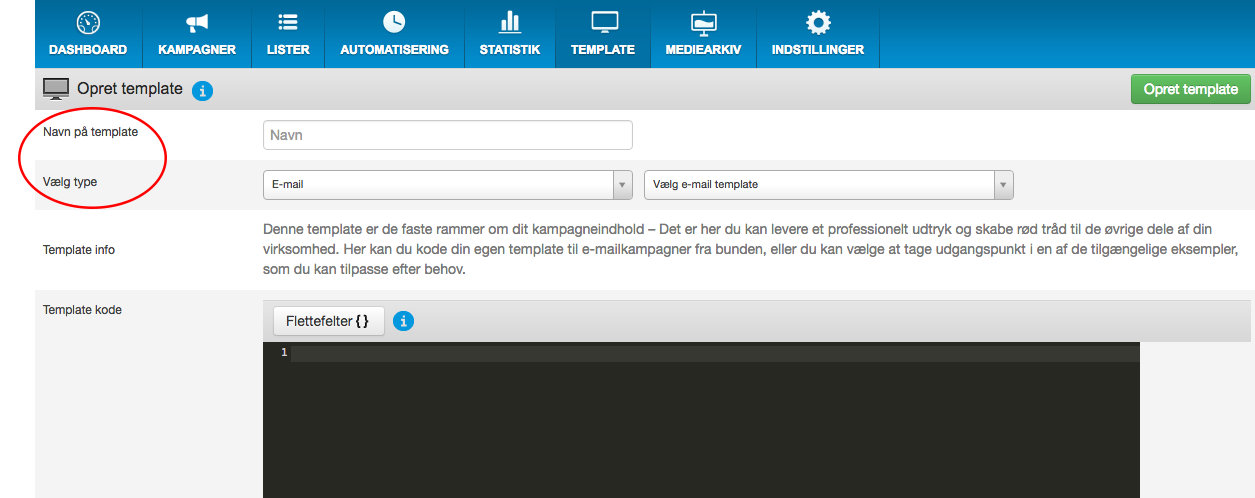Click the Template info label
This screenshot has height=498, width=1255.
(x=78, y=250)
